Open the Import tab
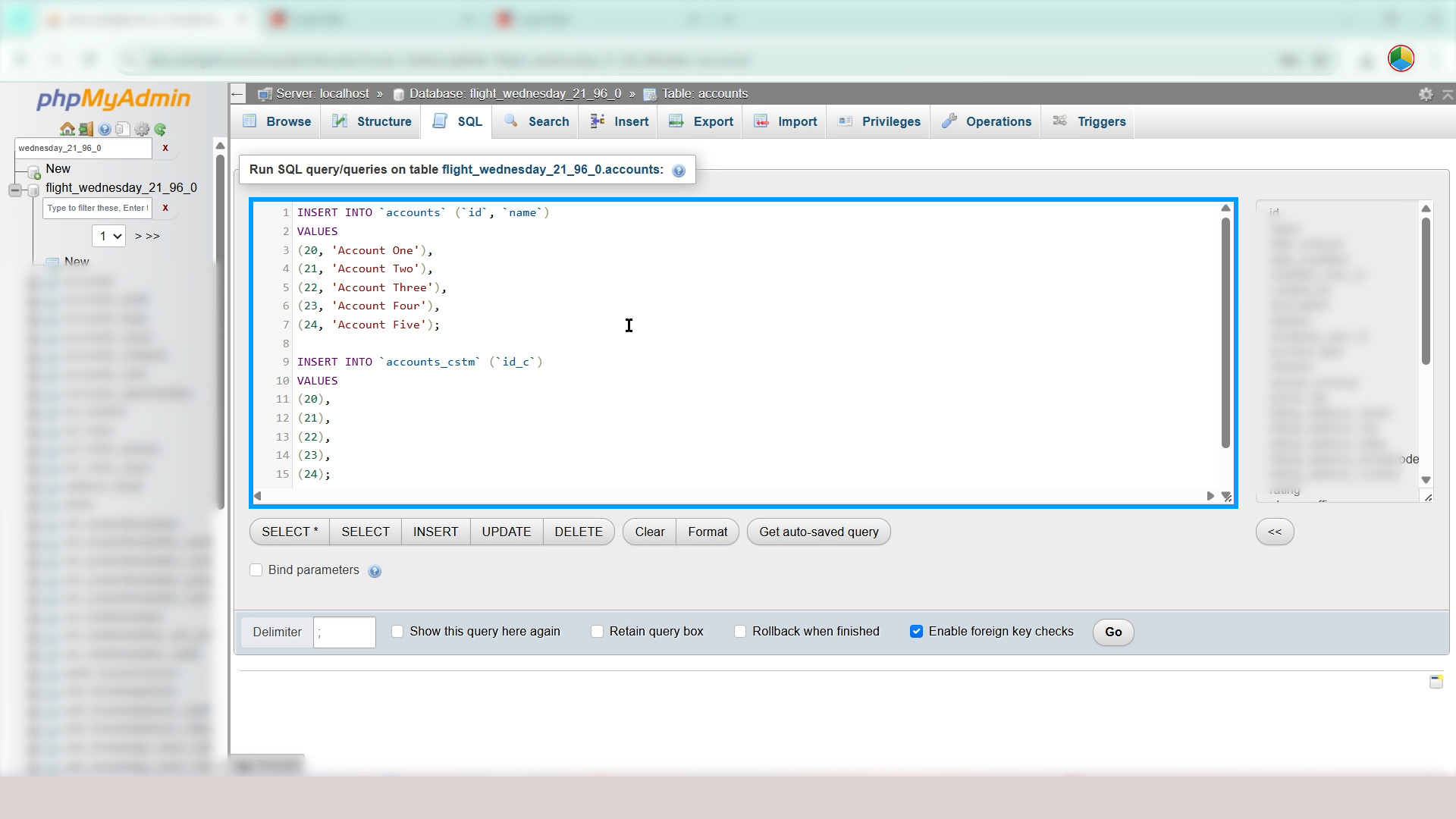The image size is (1456, 819). point(785,121)
